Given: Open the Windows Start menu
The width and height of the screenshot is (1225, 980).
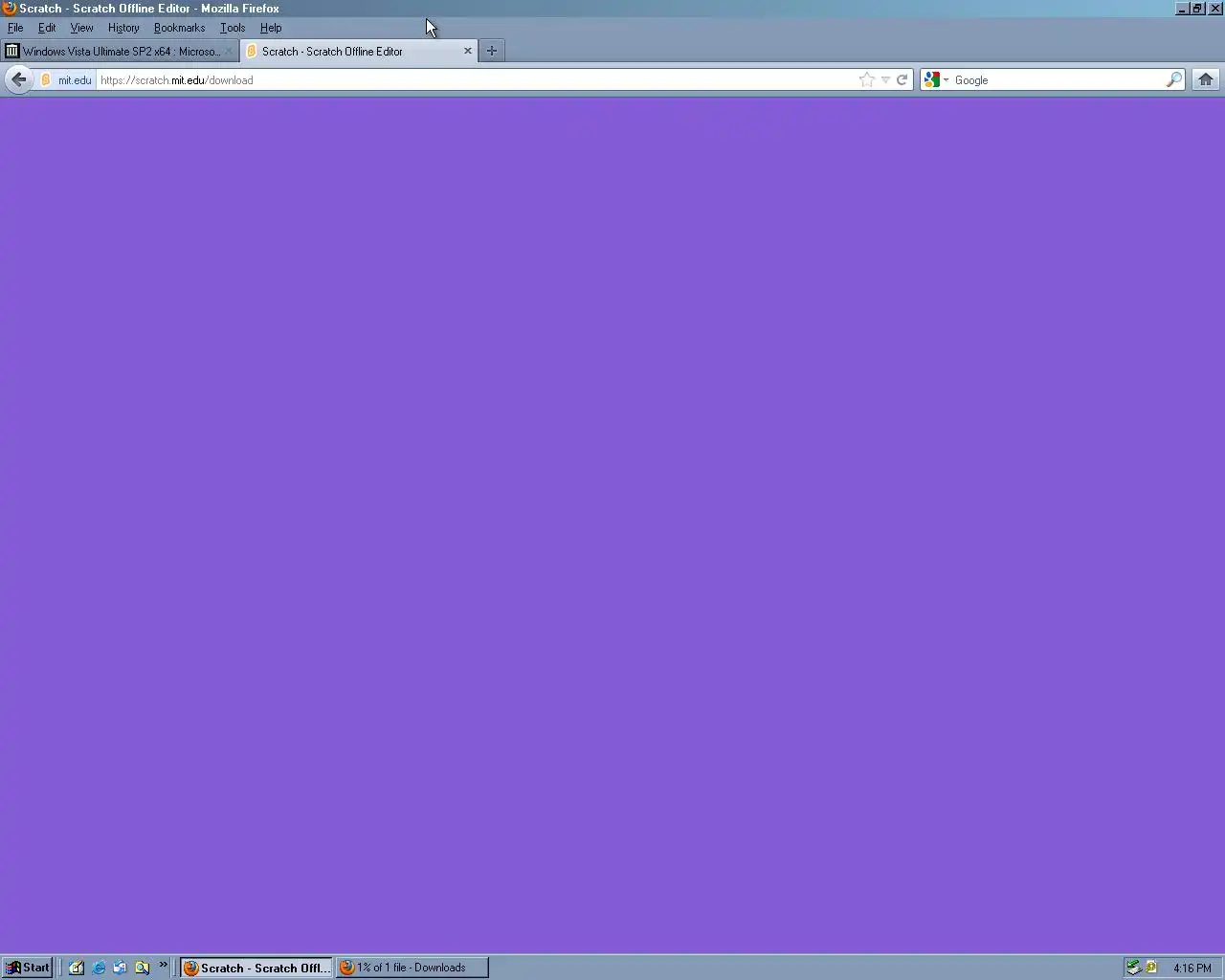Looking at the screenshot, I should (x=27, y=968).
